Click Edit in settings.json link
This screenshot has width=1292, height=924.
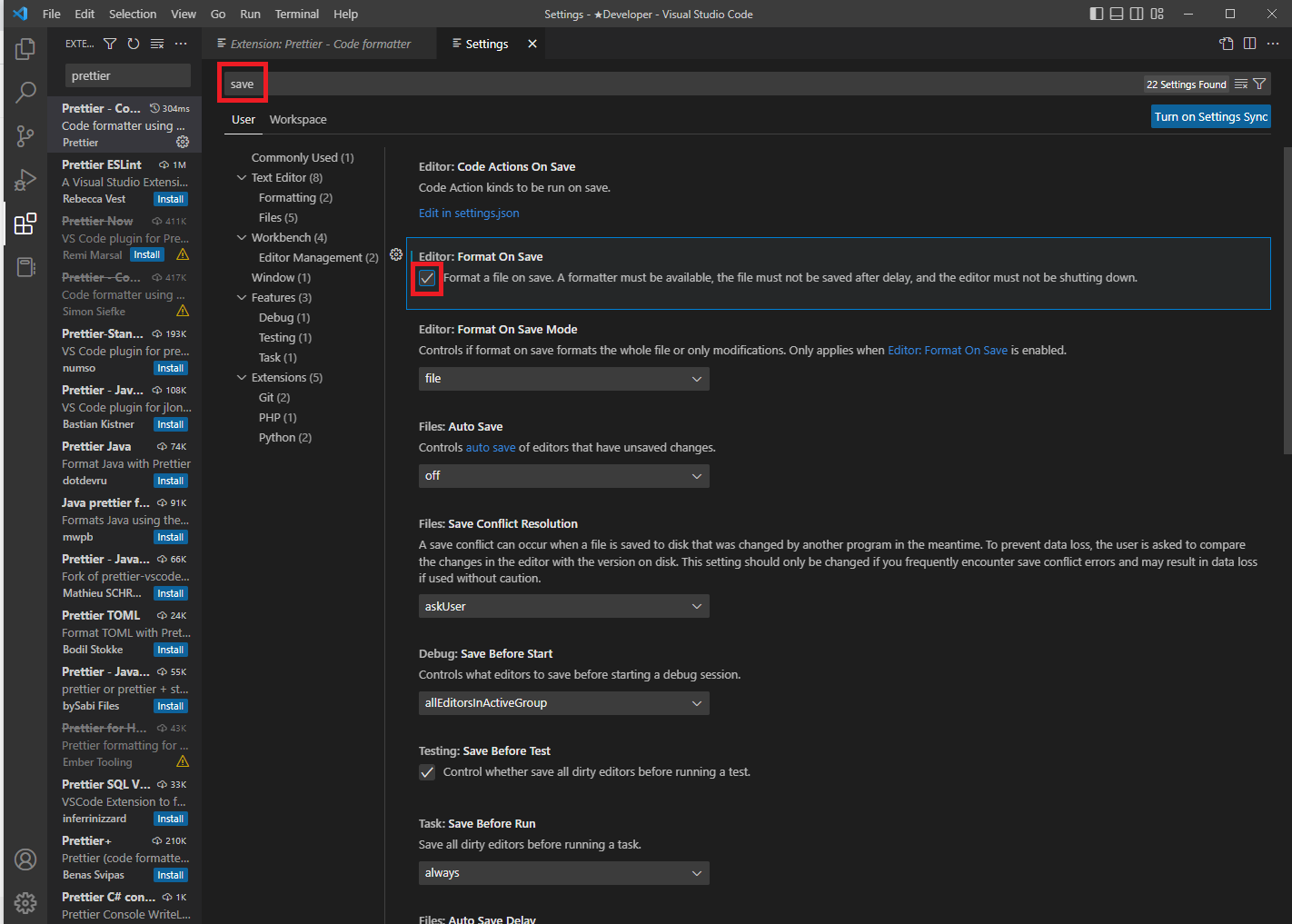469,214
